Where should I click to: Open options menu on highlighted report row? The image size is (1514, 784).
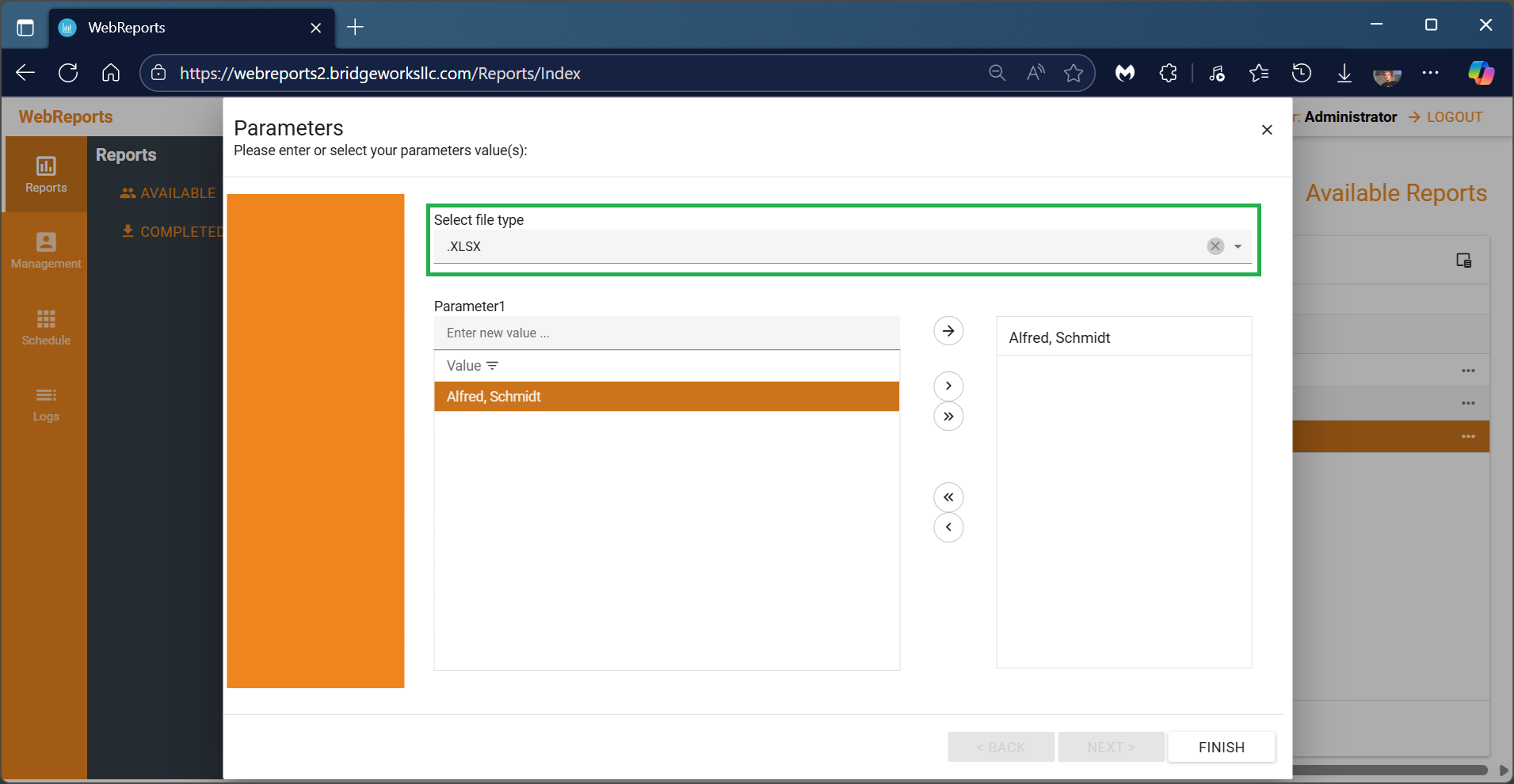click(1468, 436)
